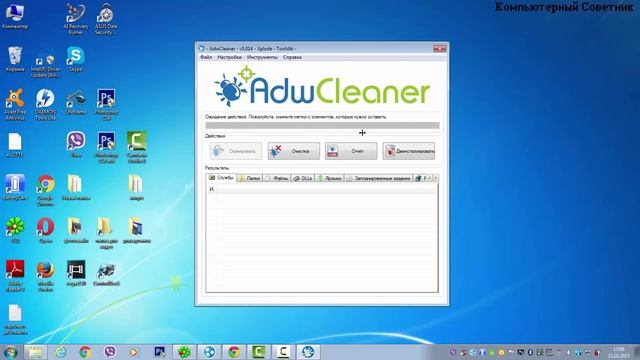
Task: Open ICQ from the taskbar
Action: [184, 352]
